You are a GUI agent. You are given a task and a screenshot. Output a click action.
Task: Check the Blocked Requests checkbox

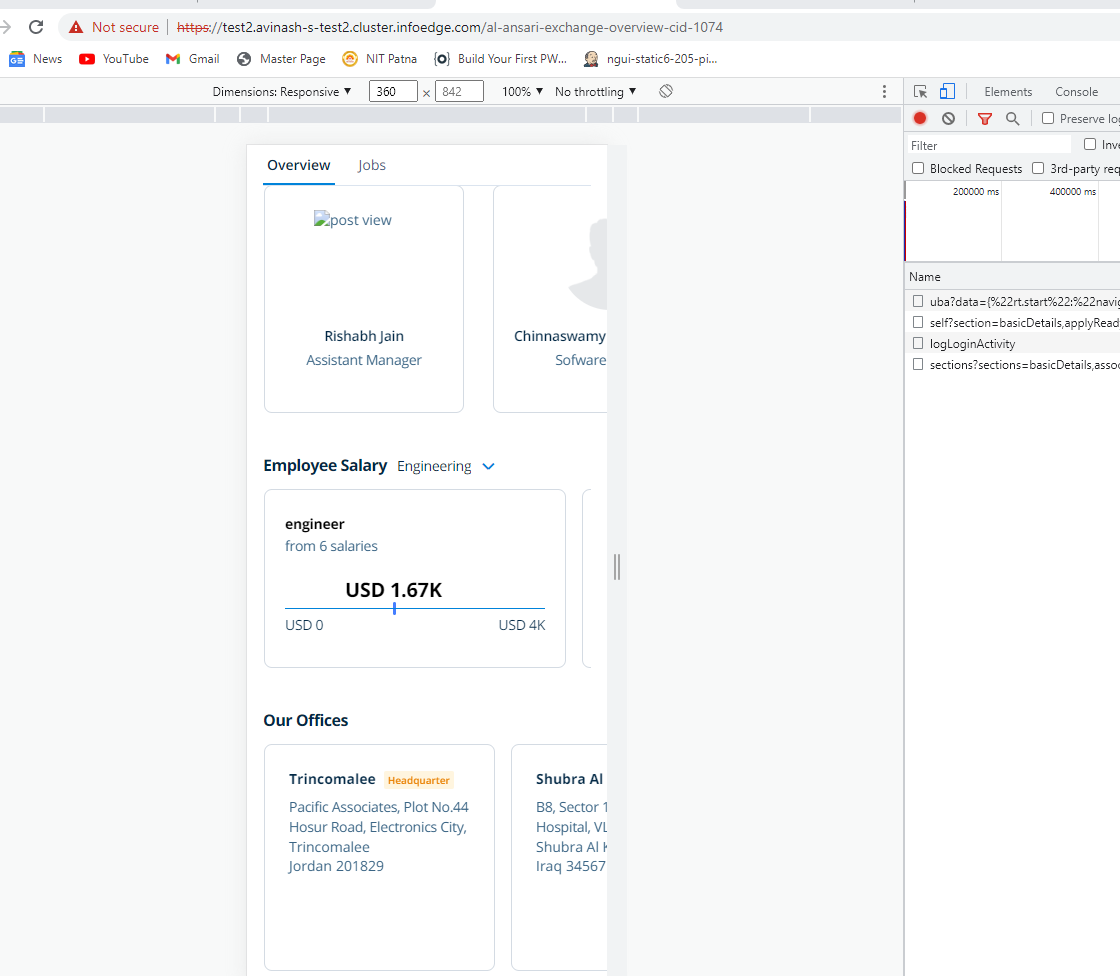(x=918, y=169)
